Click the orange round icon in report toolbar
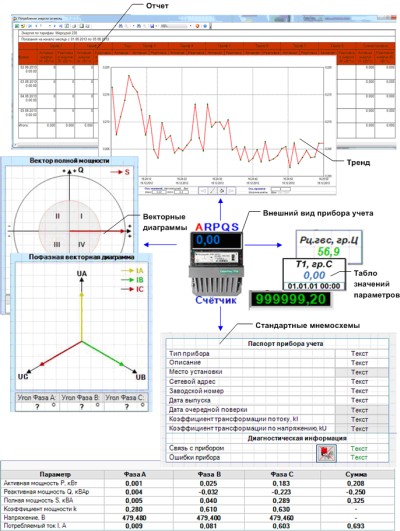This screenshot has height=531, width=400. tap(197, 26)
